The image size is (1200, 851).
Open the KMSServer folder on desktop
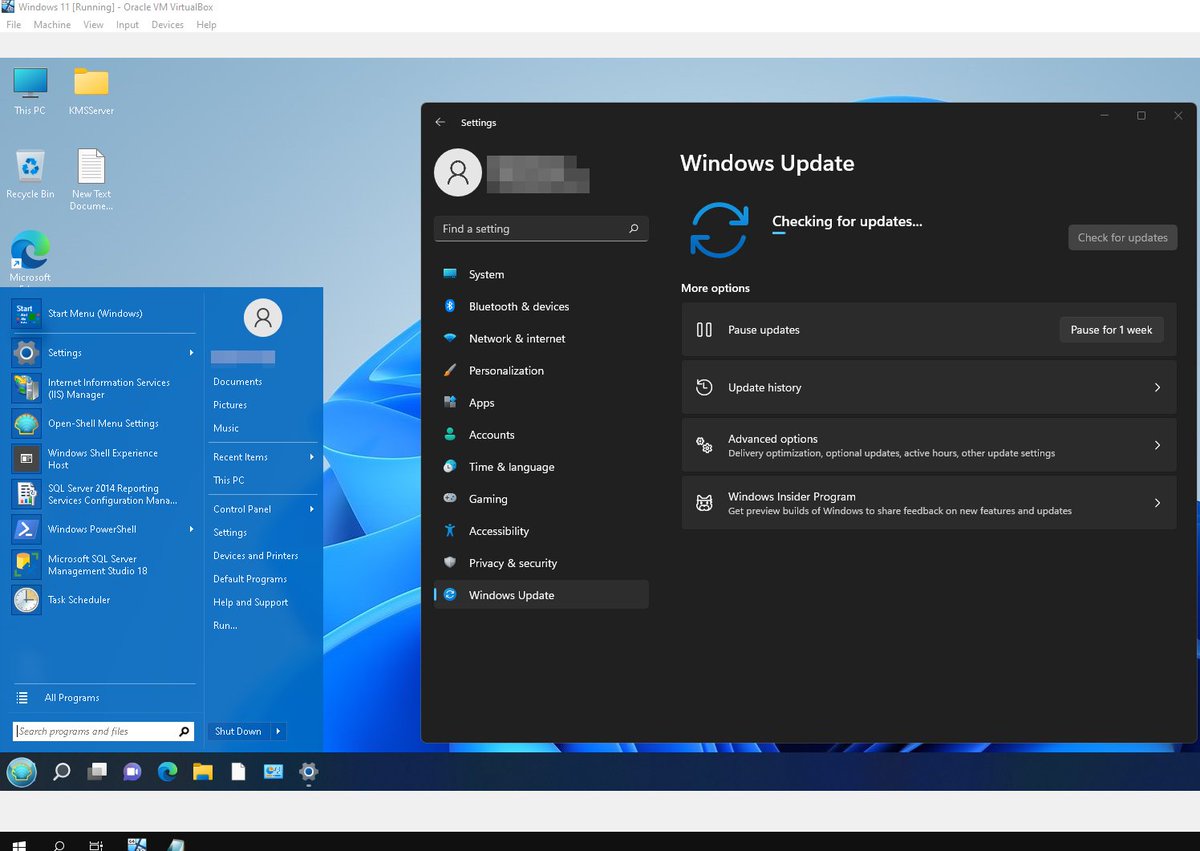click(91, 91)
